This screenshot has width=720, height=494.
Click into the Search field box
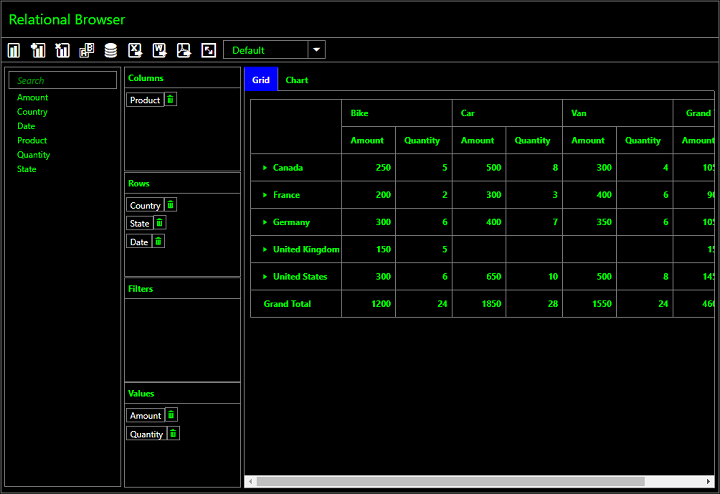pyautogui.click(x=65, y=80)
